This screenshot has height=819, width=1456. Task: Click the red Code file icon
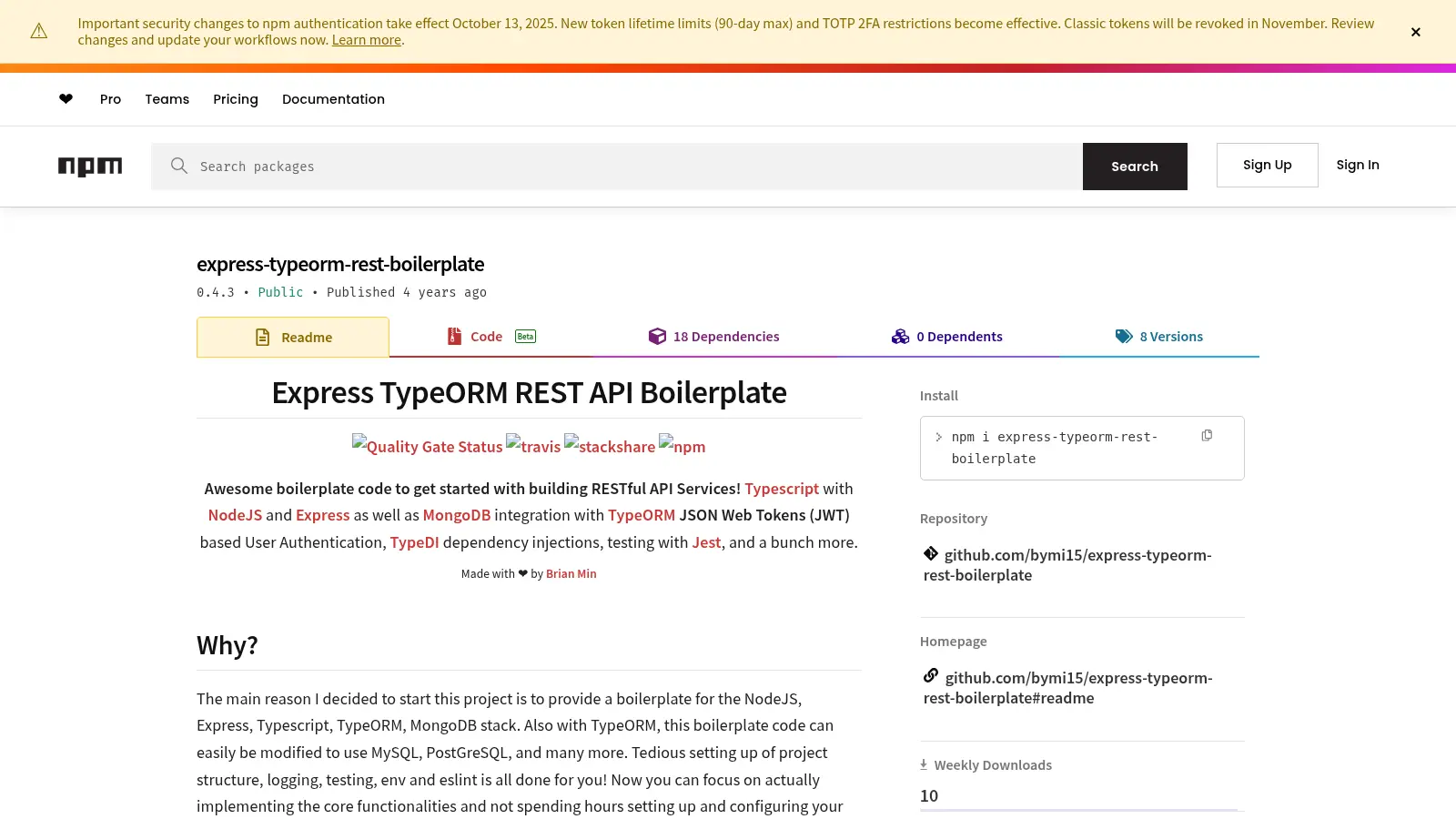(x=454, y=337)
